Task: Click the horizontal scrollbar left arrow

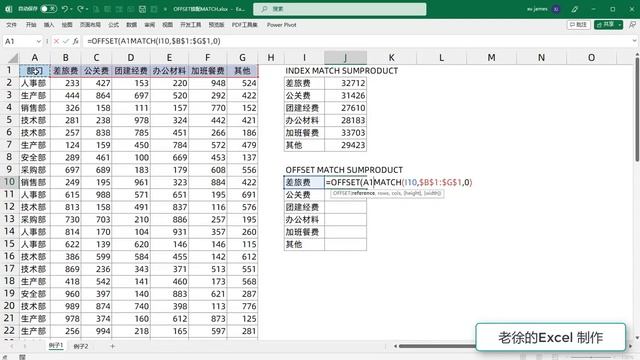Action: pyautogui.click(x=395, y=346)
